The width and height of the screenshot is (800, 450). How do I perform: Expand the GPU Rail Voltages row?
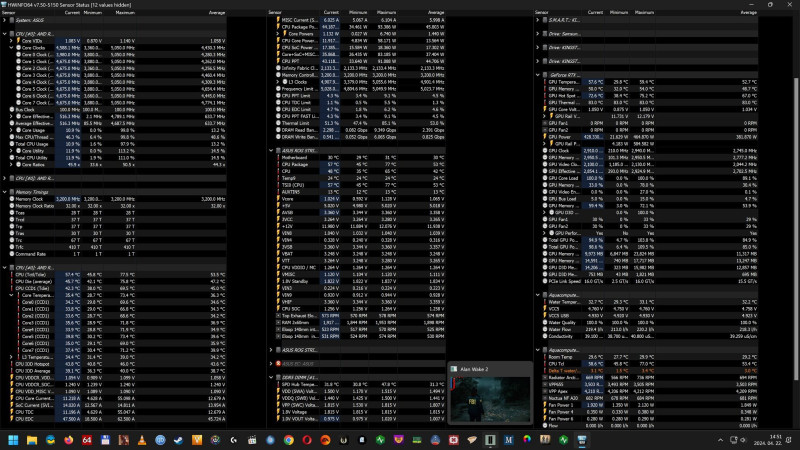pyautogui.click(x=545, y=116)
